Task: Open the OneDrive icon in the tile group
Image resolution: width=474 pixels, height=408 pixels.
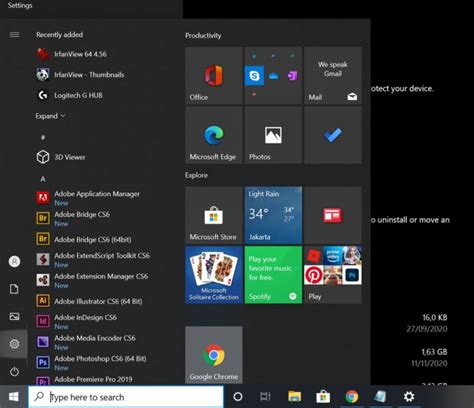Action: coord(274,76)
